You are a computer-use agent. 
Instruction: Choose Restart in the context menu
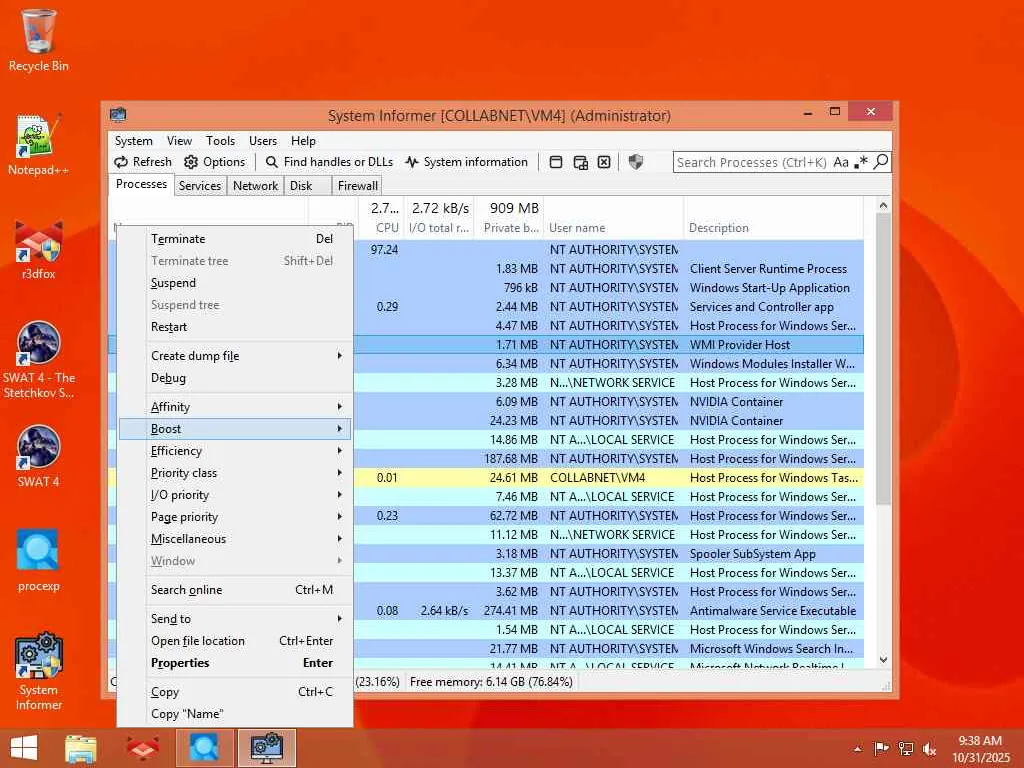235,327
